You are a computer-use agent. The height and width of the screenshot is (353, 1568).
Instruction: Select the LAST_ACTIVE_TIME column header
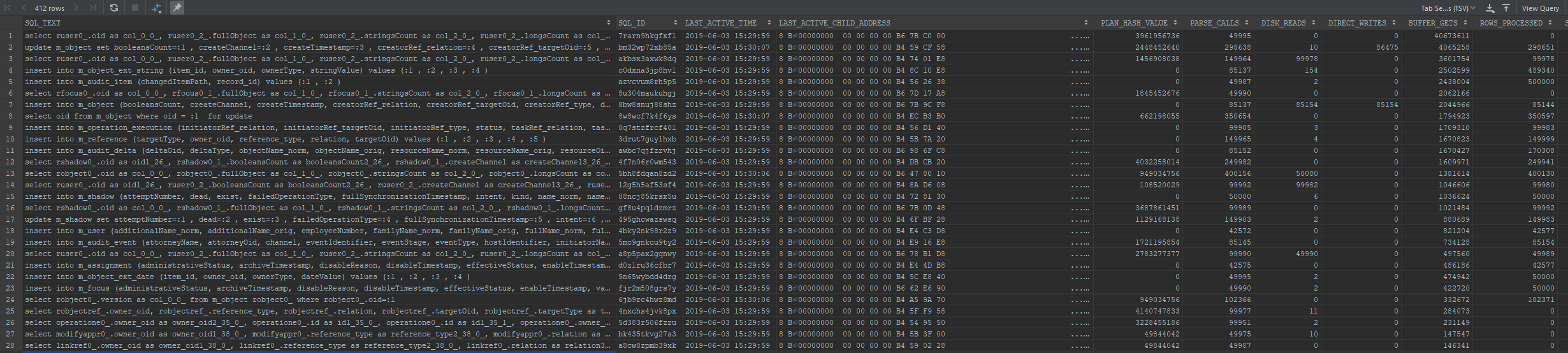(720, 23)
